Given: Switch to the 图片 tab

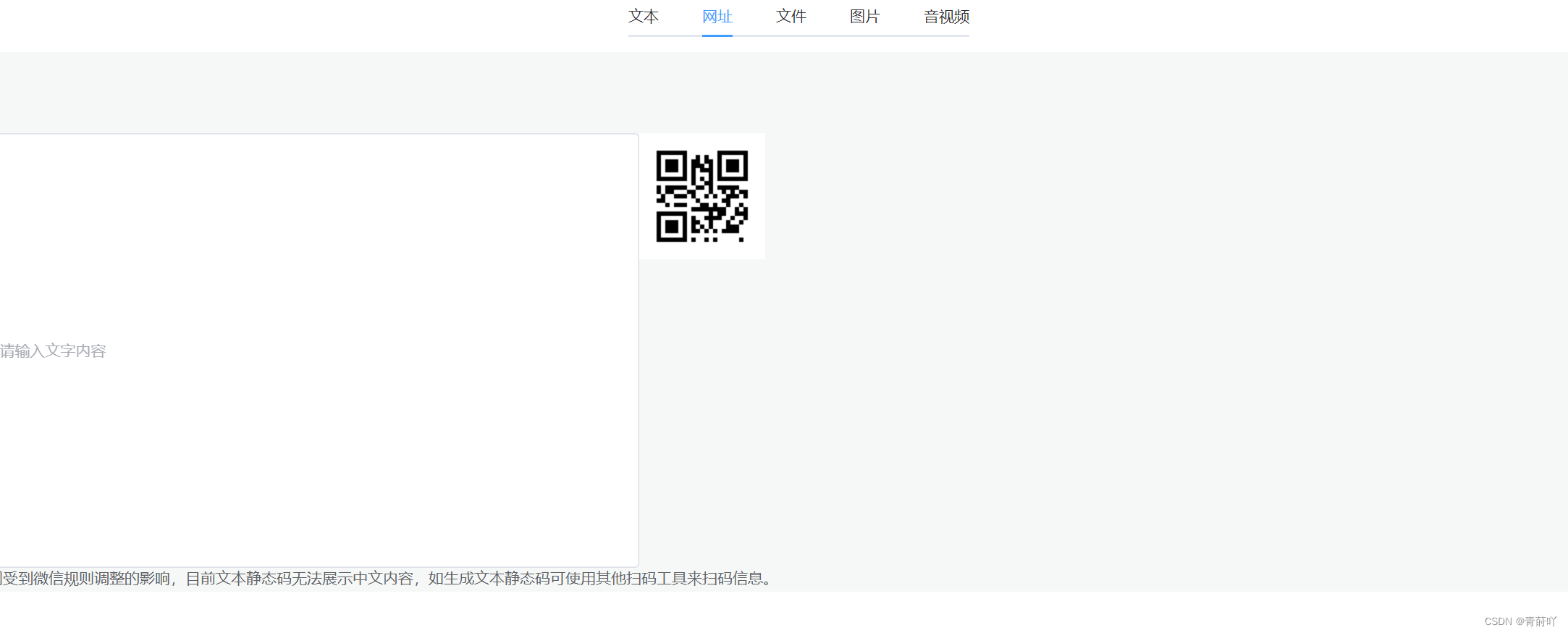Looking at the screenshot, I should pyautogui.click(x=864, y=17).
